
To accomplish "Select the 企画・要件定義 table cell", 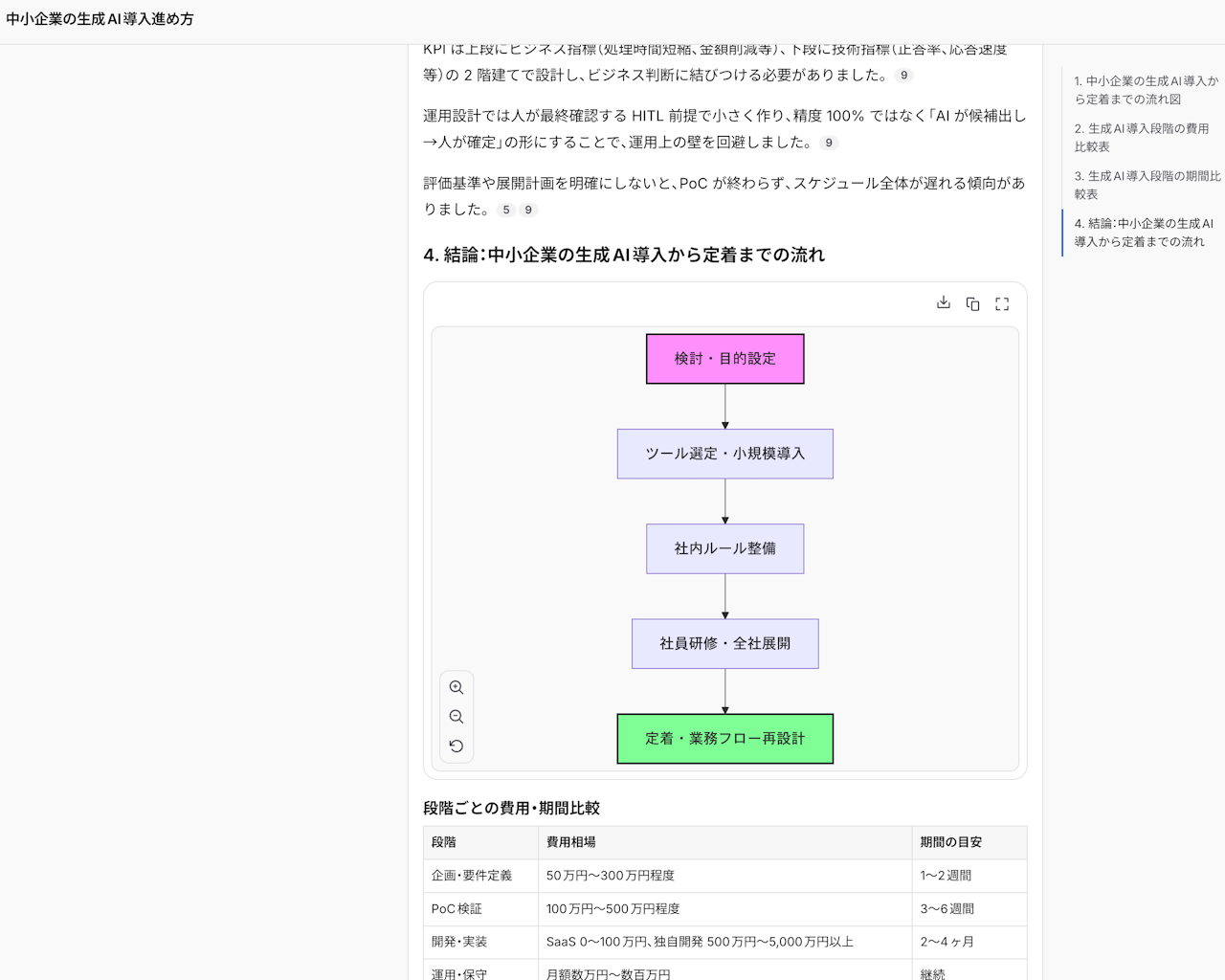I will 481,876.
